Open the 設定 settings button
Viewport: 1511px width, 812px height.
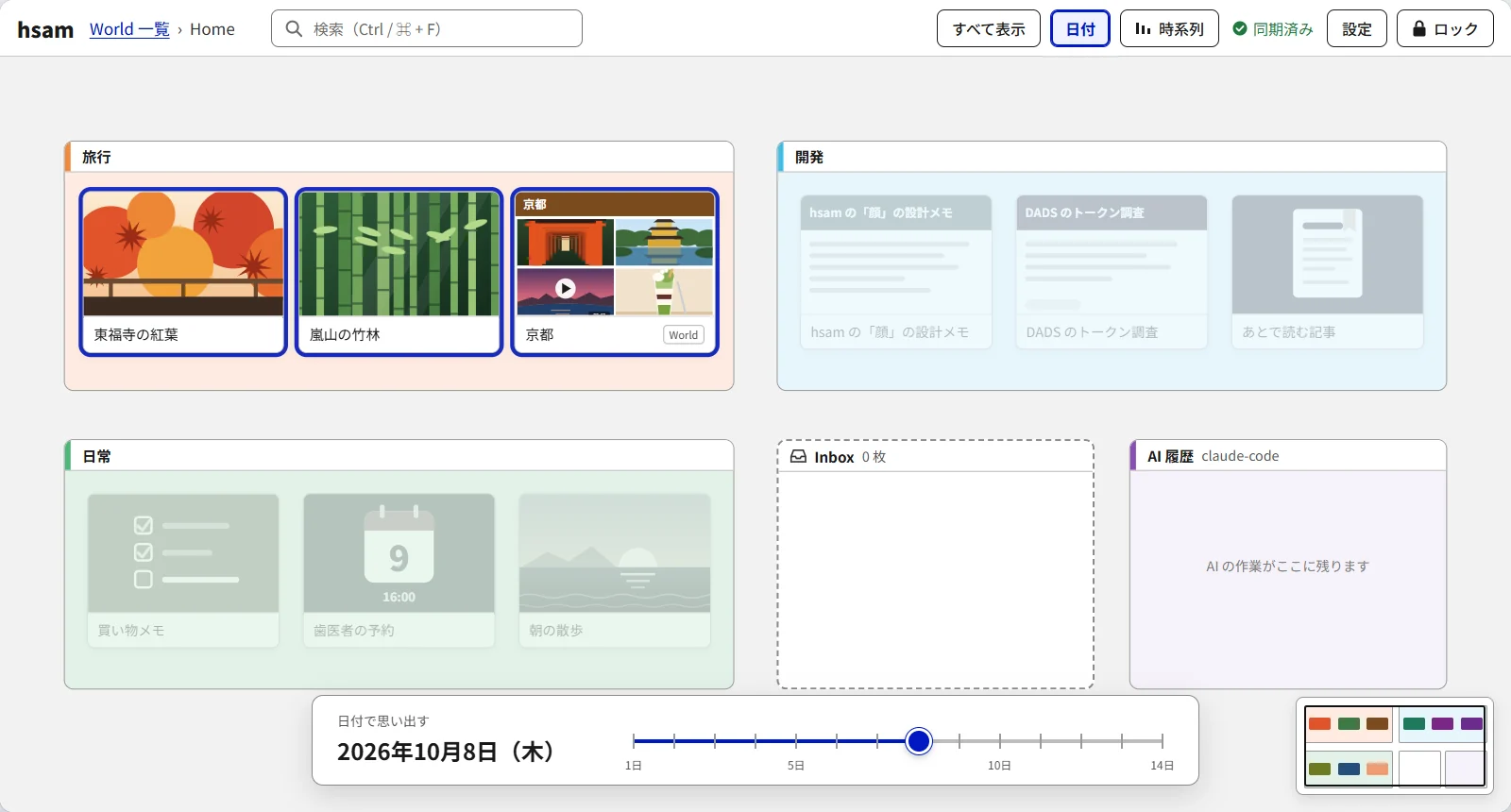pos(1357,28)
